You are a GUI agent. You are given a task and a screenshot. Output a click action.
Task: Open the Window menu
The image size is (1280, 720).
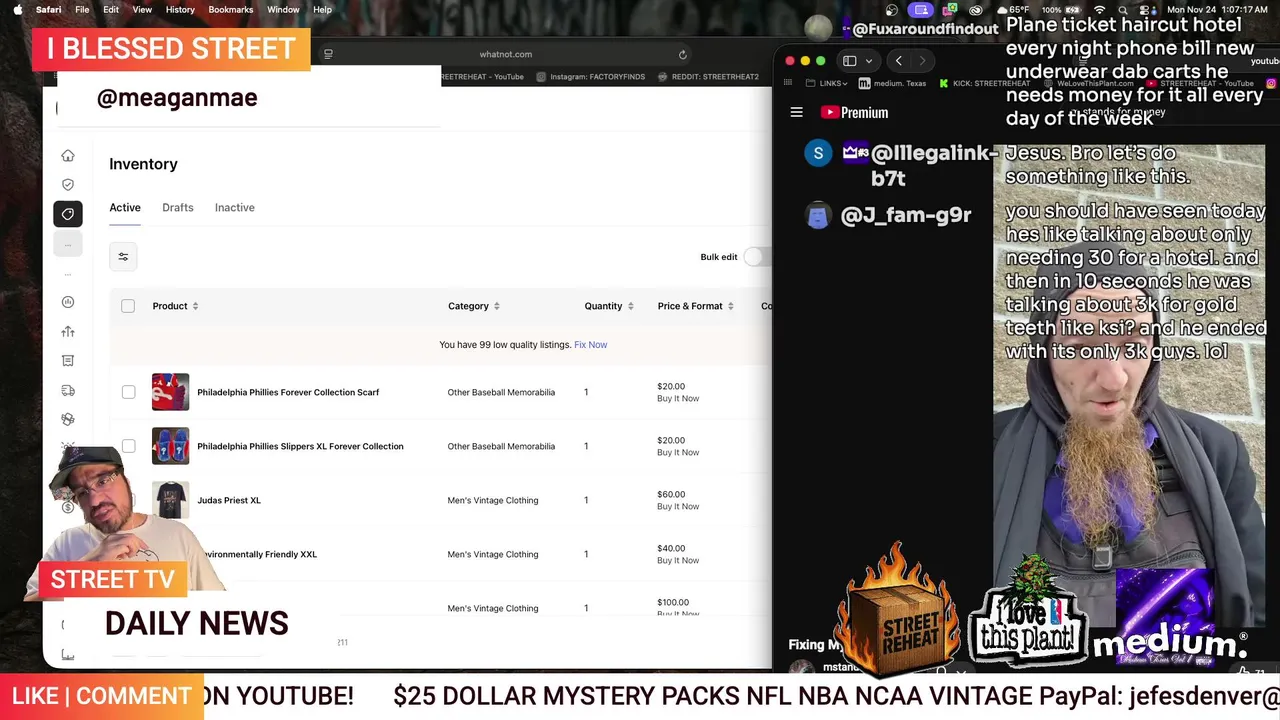(283, 10)
